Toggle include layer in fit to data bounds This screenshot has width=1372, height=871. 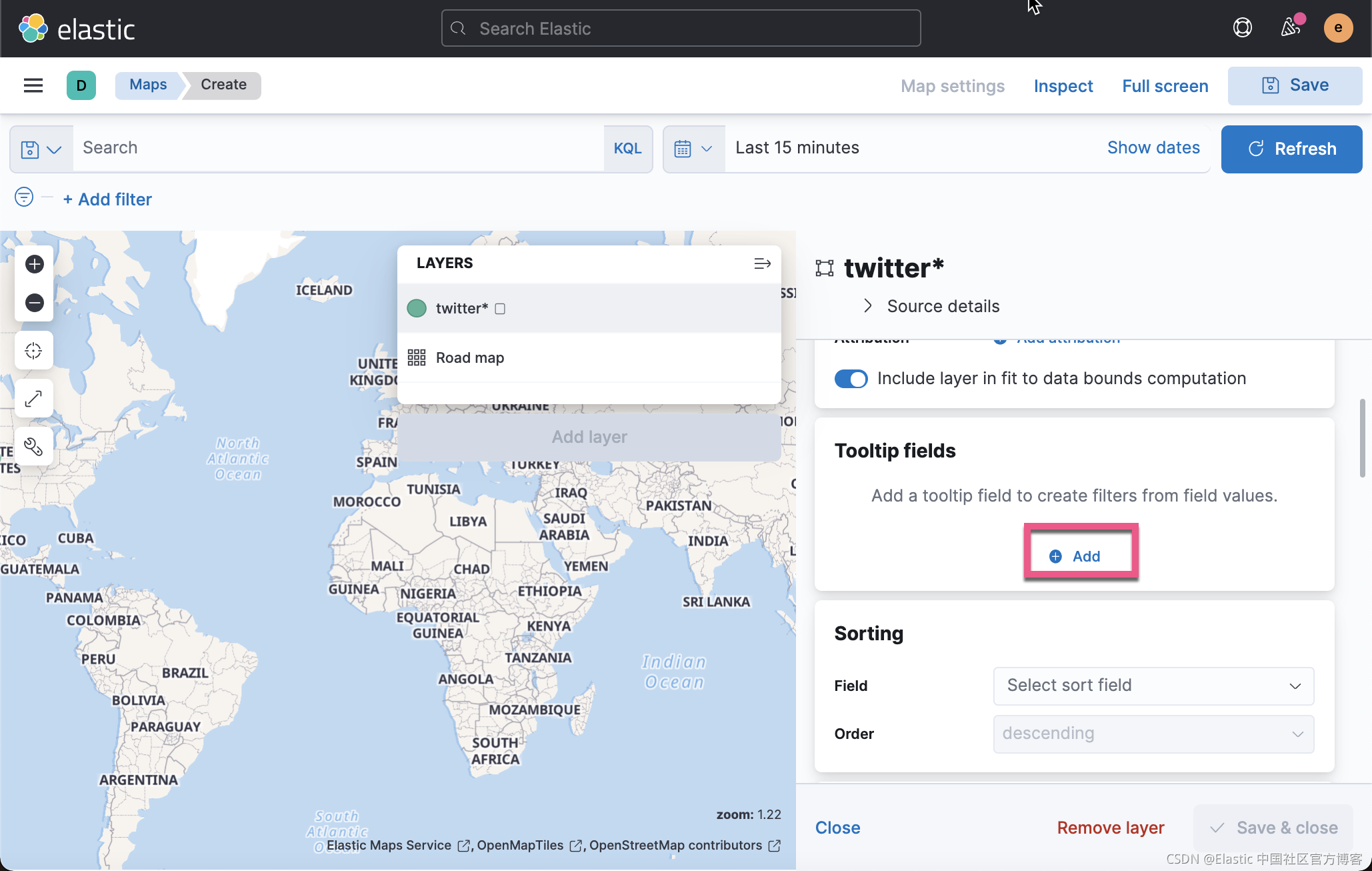pos(851,379)
